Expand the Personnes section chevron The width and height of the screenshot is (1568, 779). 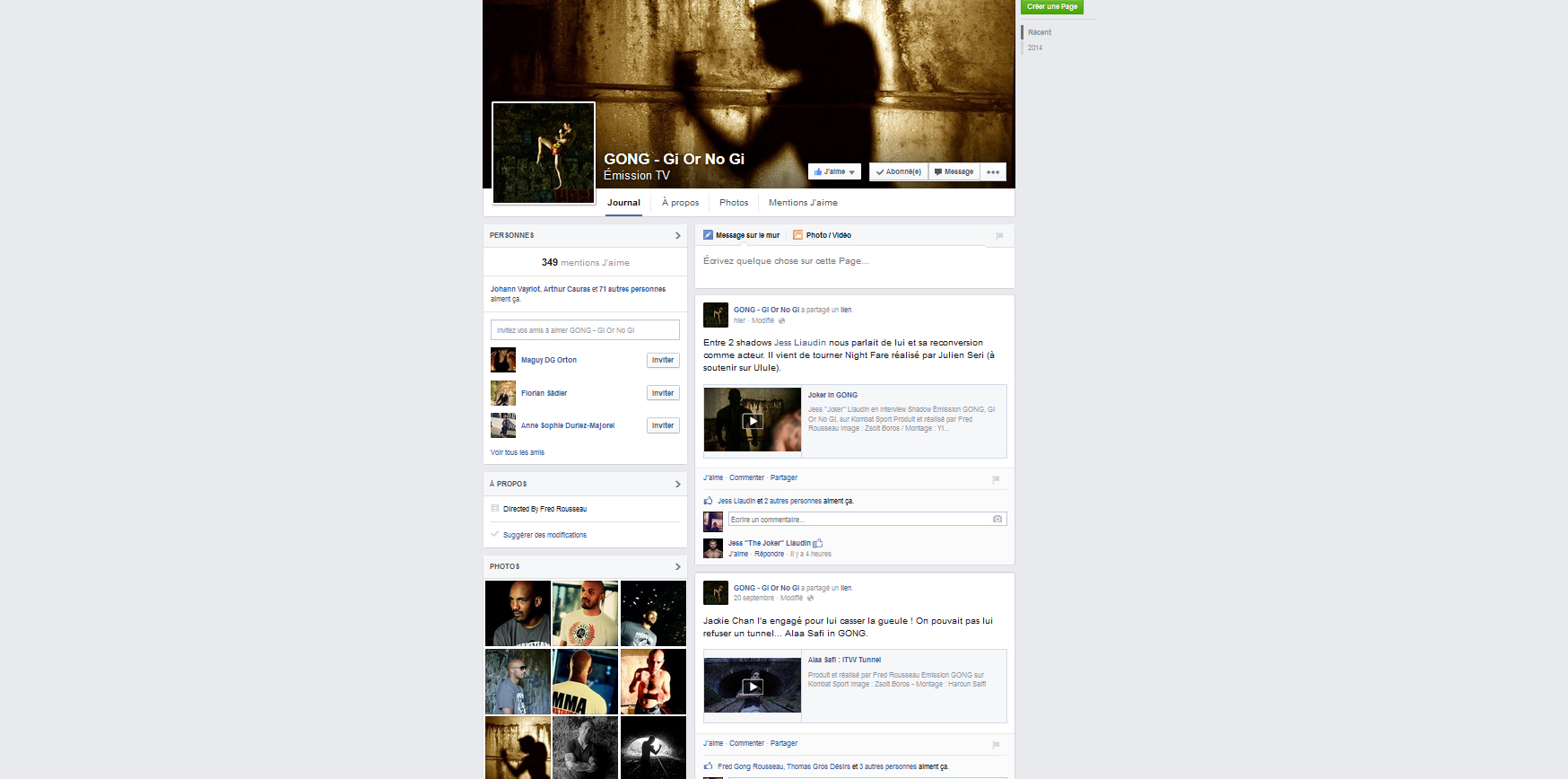click(677, 236)
